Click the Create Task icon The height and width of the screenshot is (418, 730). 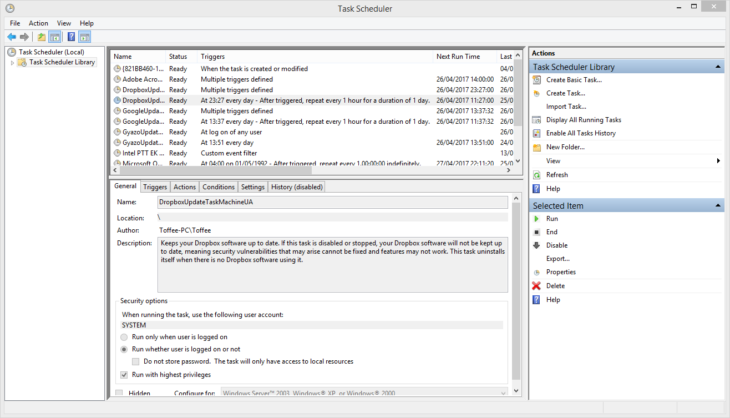(x=536, y=94)
